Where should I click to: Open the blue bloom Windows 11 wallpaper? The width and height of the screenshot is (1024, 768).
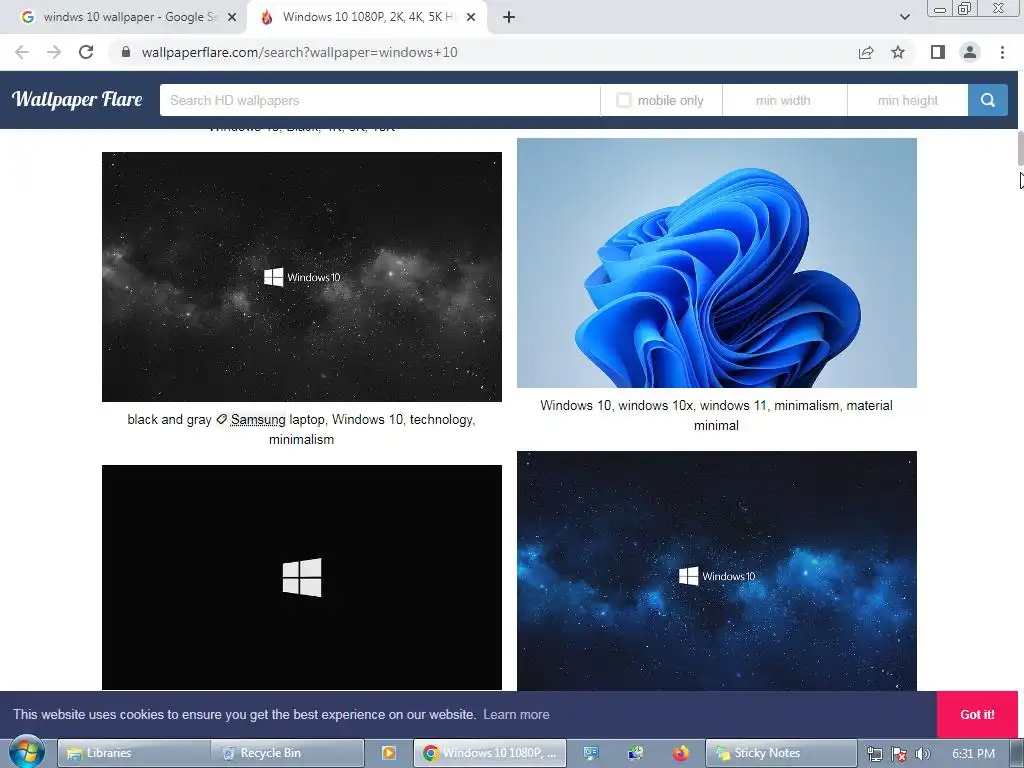click(x=716, y=263)
